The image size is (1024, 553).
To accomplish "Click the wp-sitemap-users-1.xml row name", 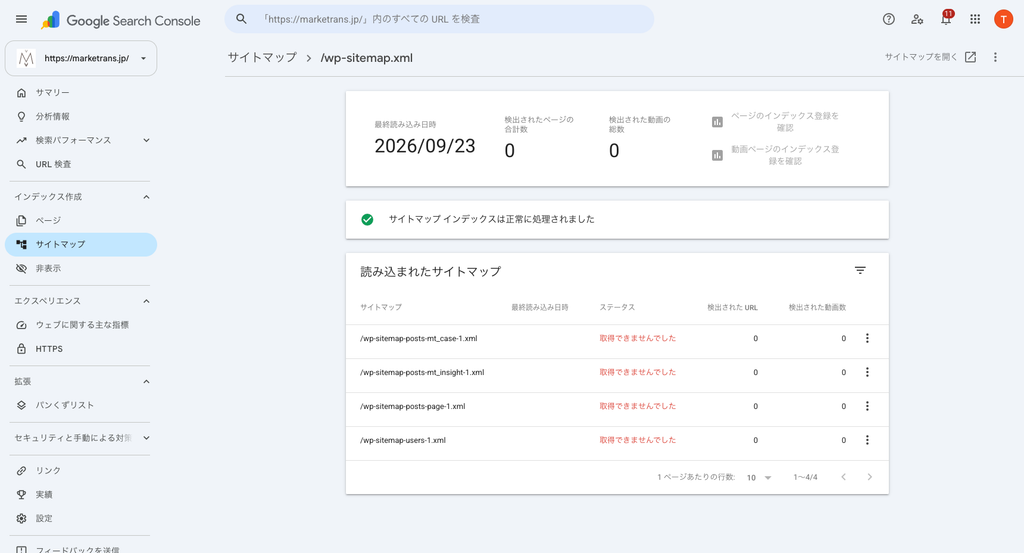I will pos(403,440).
